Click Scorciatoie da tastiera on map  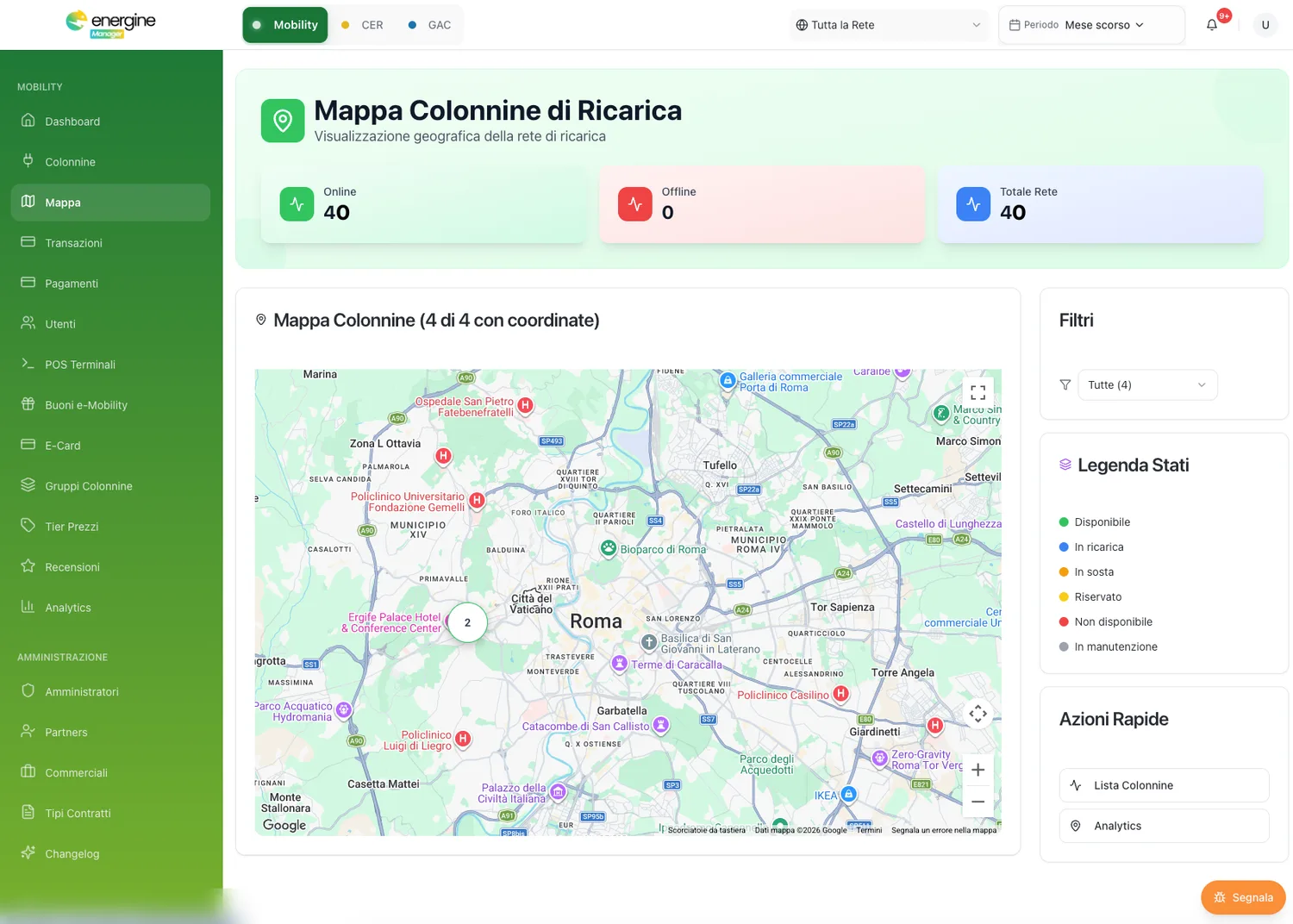[706, 830]
